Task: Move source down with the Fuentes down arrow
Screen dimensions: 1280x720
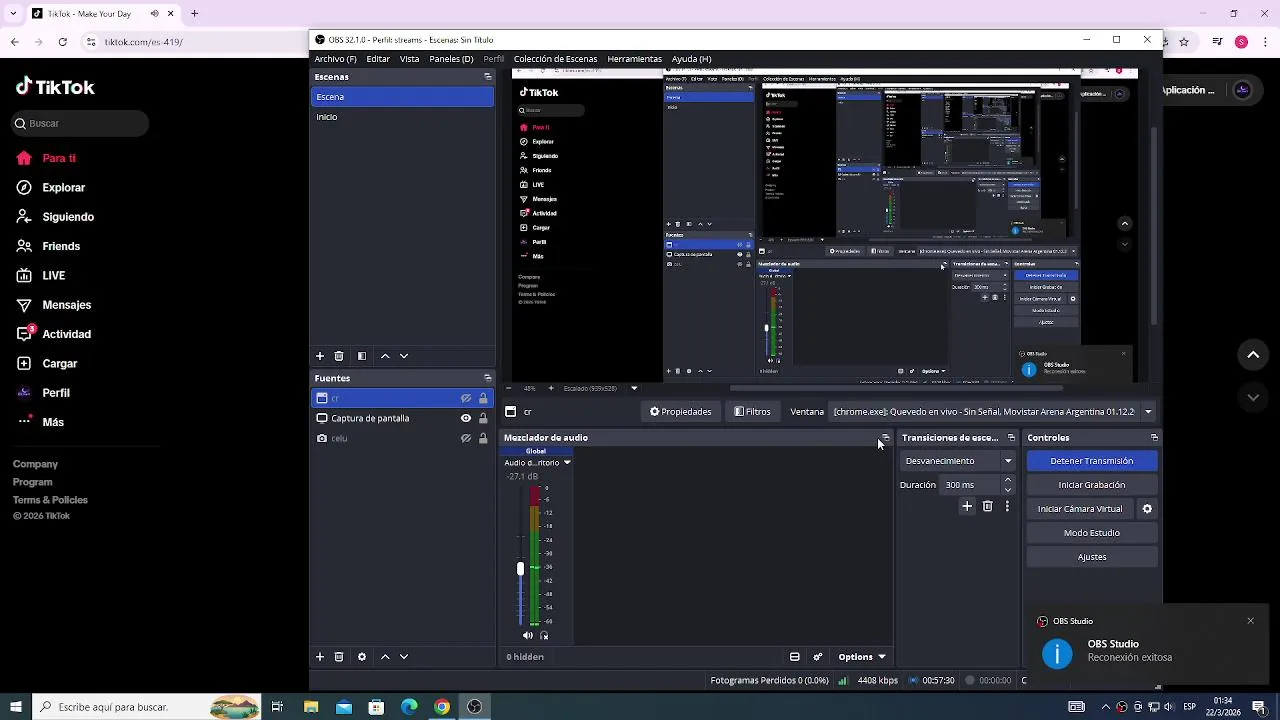Action: coord(404,657)
